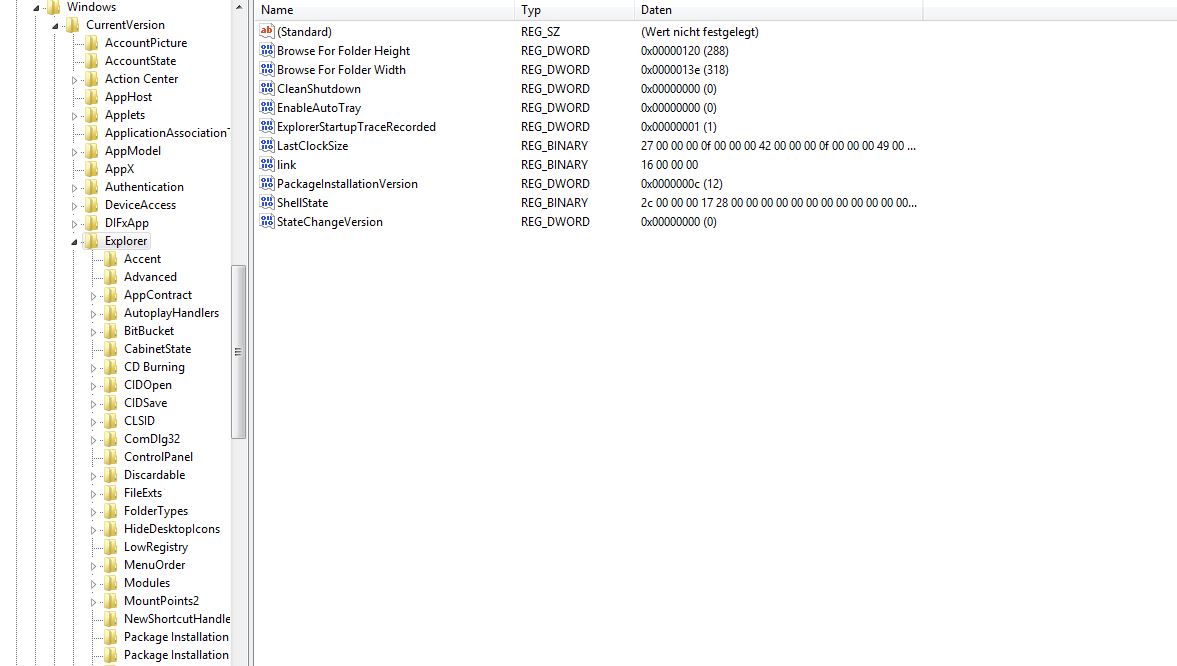Image resolution: width=1177 pixels, height=666 pixels.
Task: Collapse the CurrentVersion key
Action: (x=55, y=26)
